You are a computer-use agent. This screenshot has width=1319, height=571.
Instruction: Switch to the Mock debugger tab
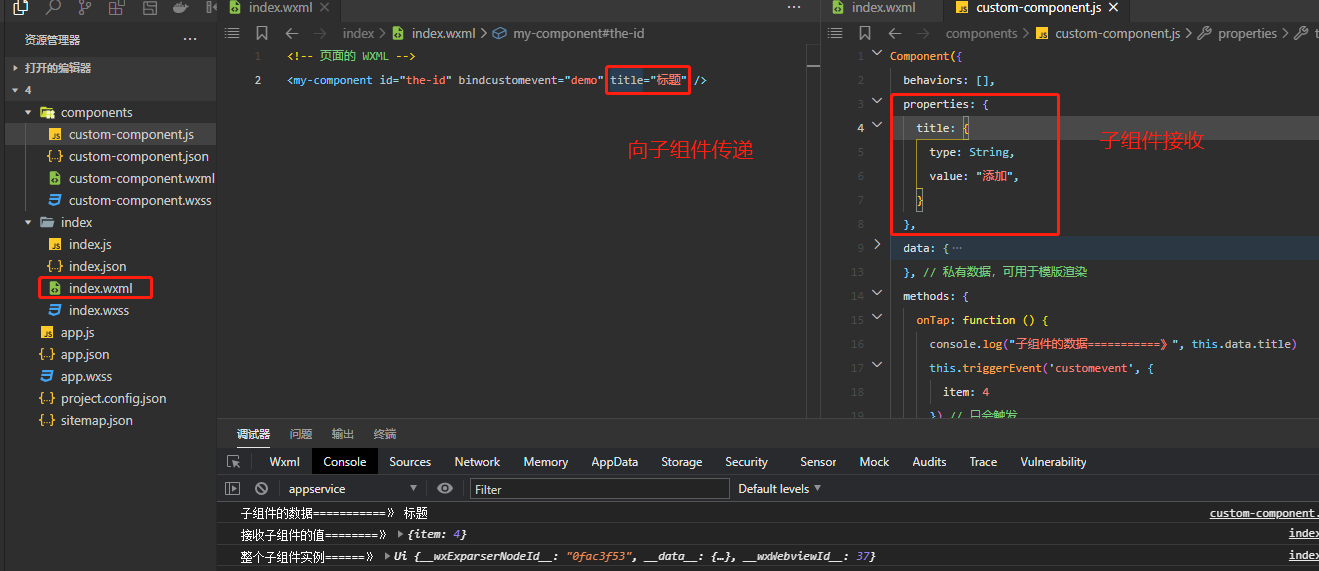[x=874, y=462]
